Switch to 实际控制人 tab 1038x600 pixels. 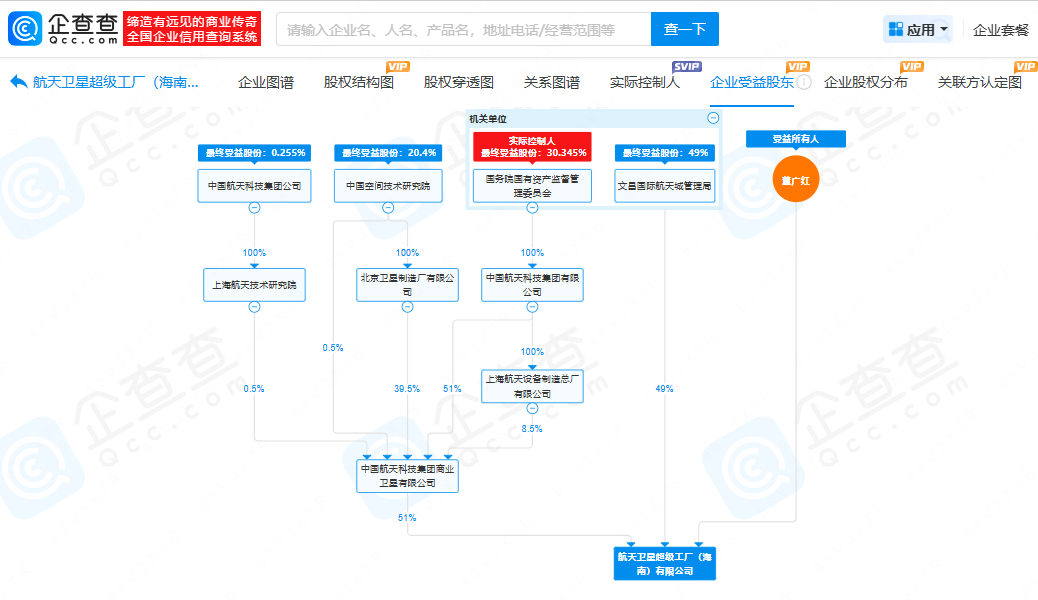tap(645, 82)
